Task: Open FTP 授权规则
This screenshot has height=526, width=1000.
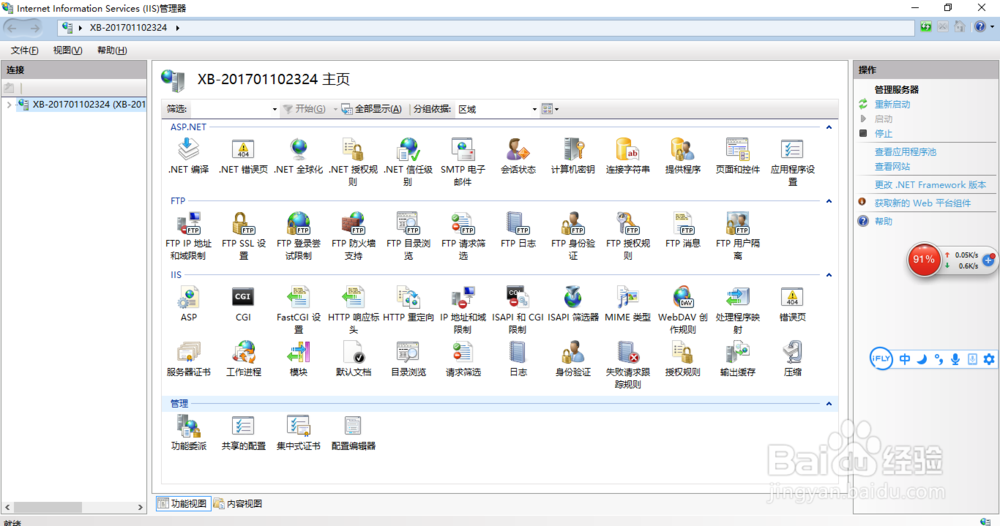Action: [x=628, y=236]
